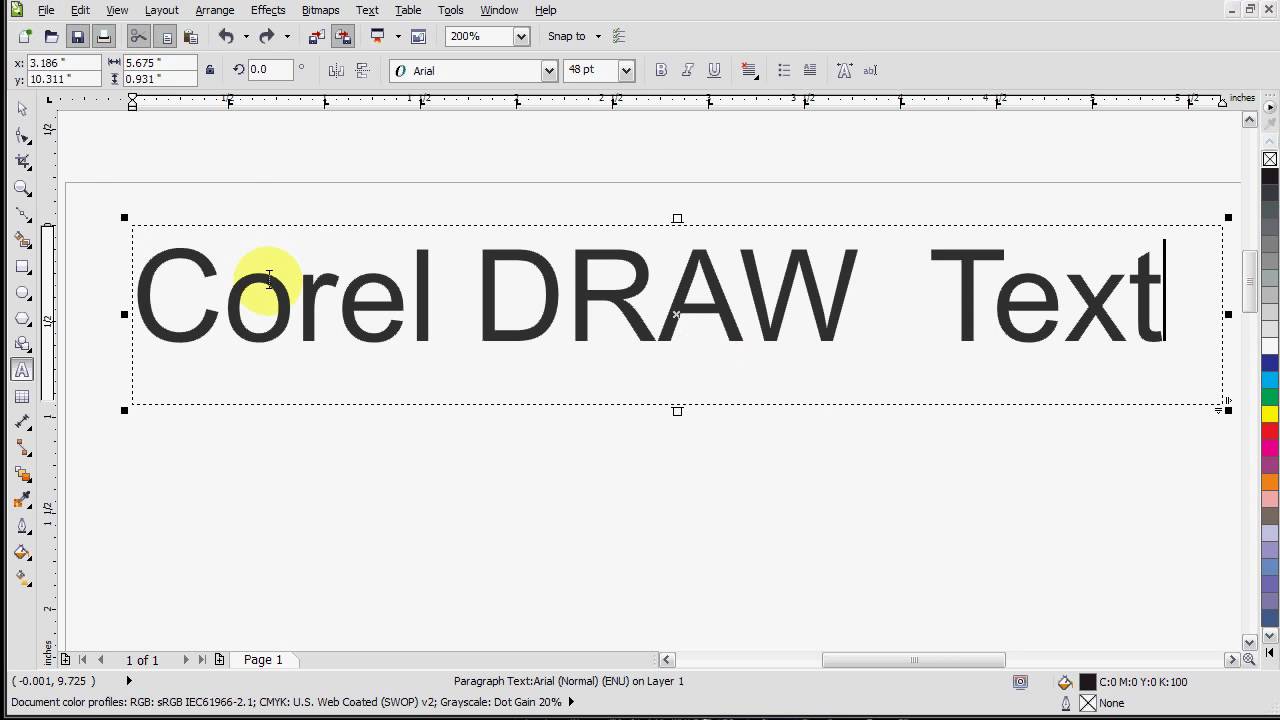Screen dimensions: 1280x720
Task: Select the Dimension tool
Action: (22, 423)
